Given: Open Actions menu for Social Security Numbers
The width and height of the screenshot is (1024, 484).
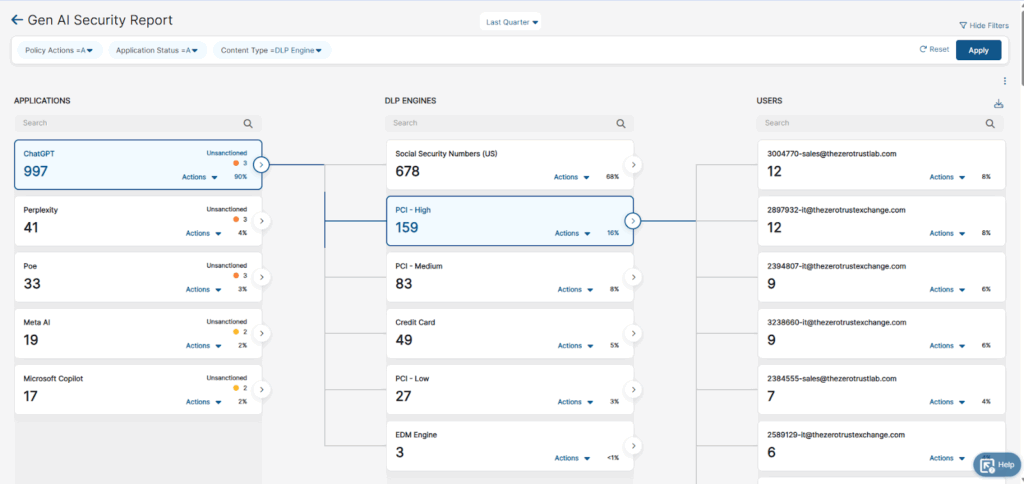Looking at the screenshot, I should 572,177.
